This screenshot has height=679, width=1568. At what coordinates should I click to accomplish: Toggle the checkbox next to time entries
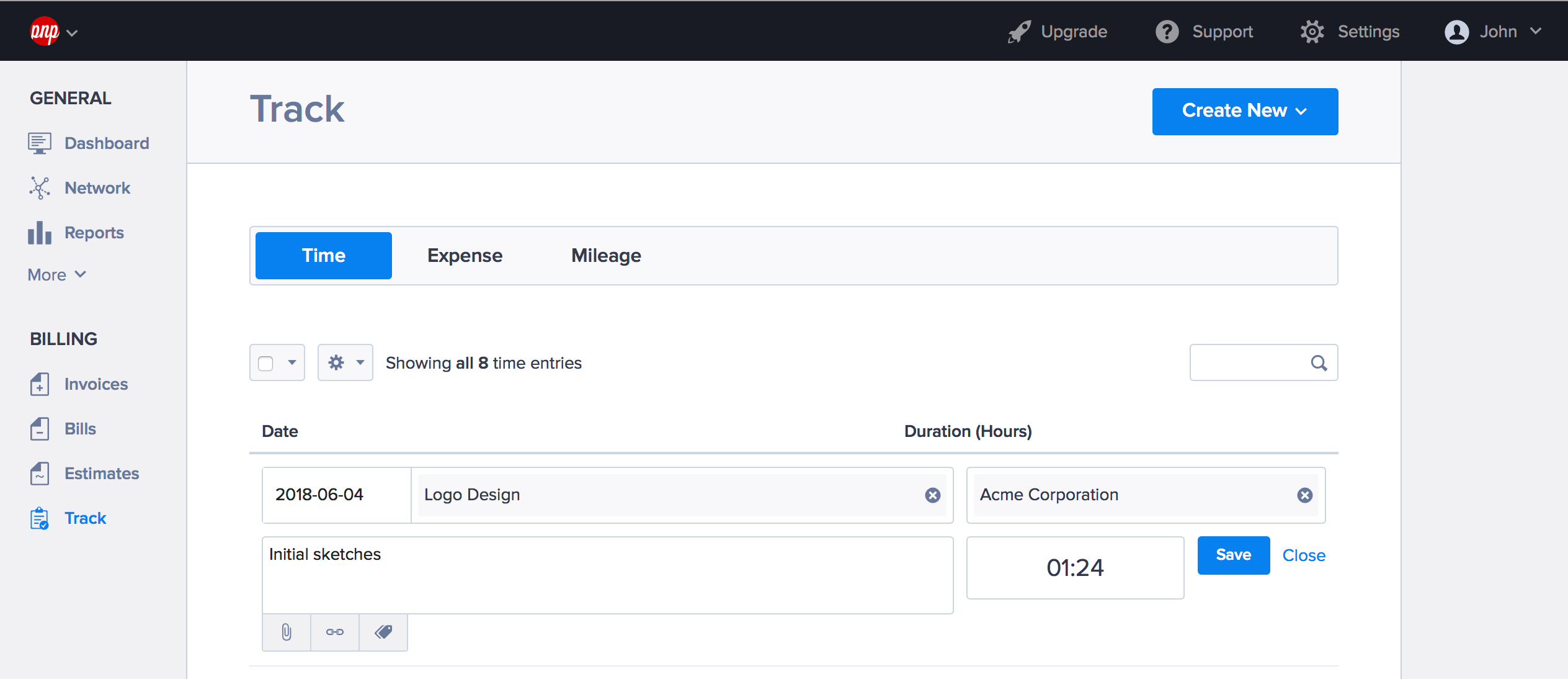264,362
